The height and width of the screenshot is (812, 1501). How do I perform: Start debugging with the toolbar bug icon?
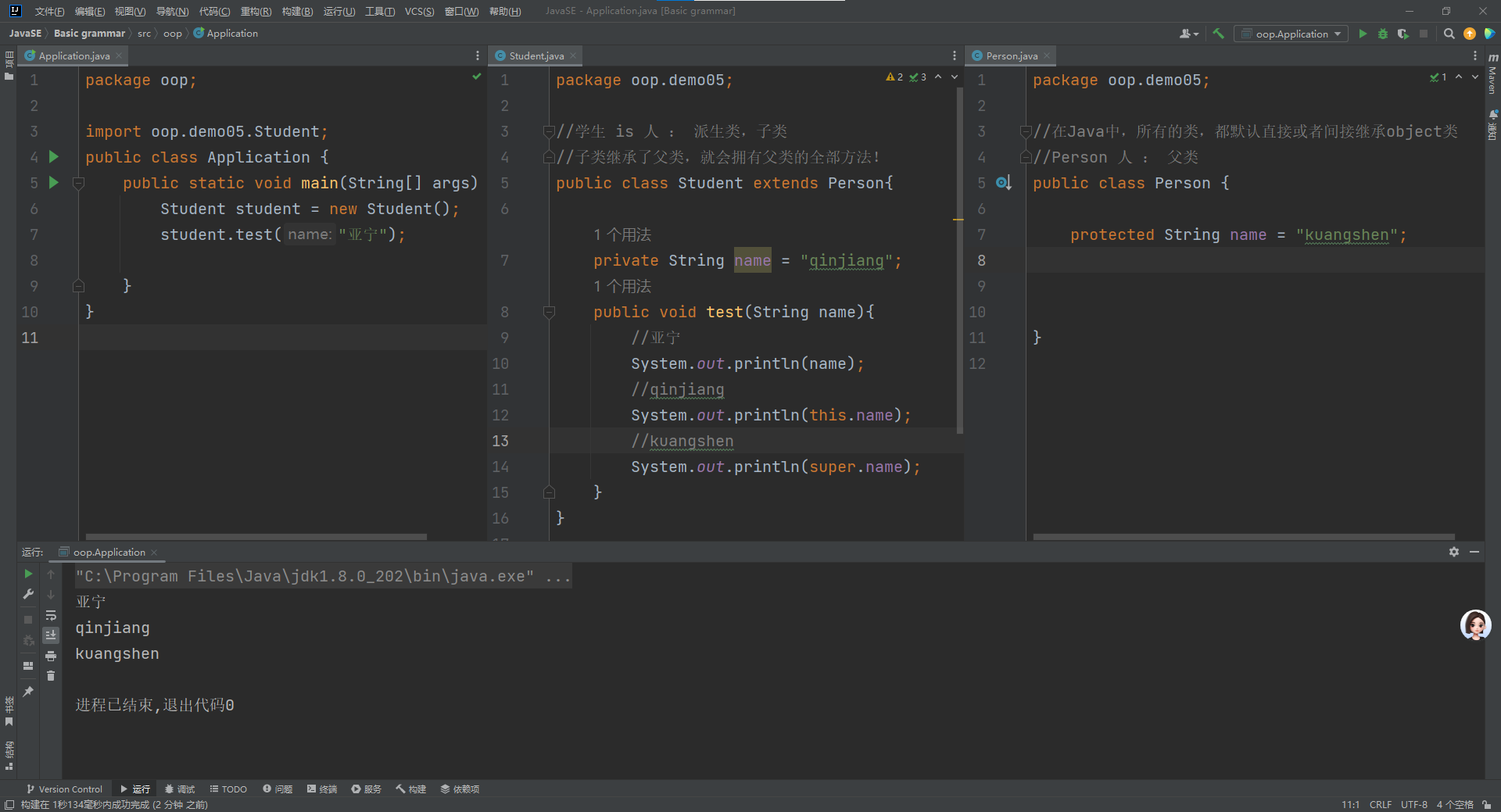1383,34
